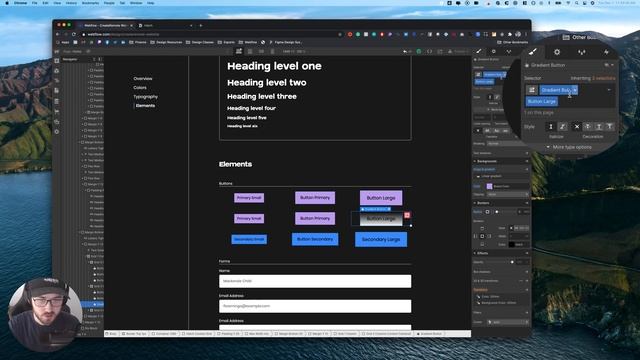Open the Clipping dropdown
Image resolution: width=640 pixels, height=360 pixels.
pyautogui.click(x=508, y=194)
